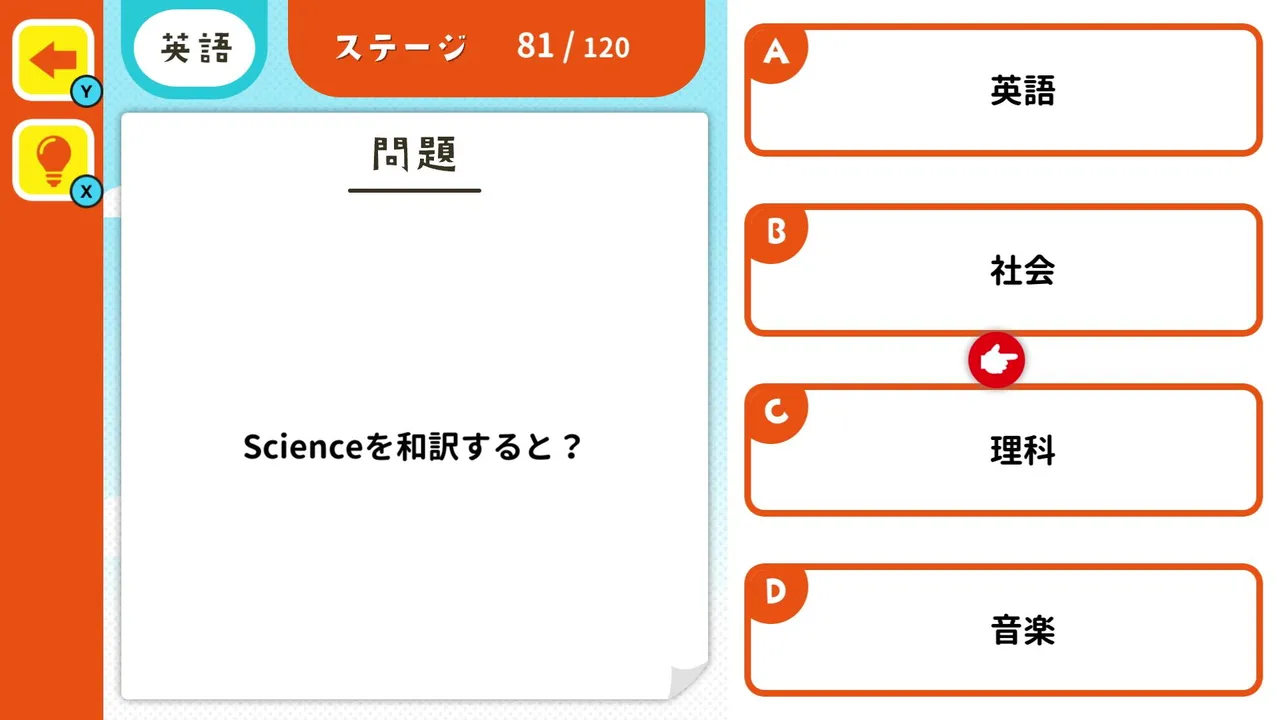The height and width of the screenshot is (720, 1280).
Task: Click the curled page corner
Action: point(688,678)
